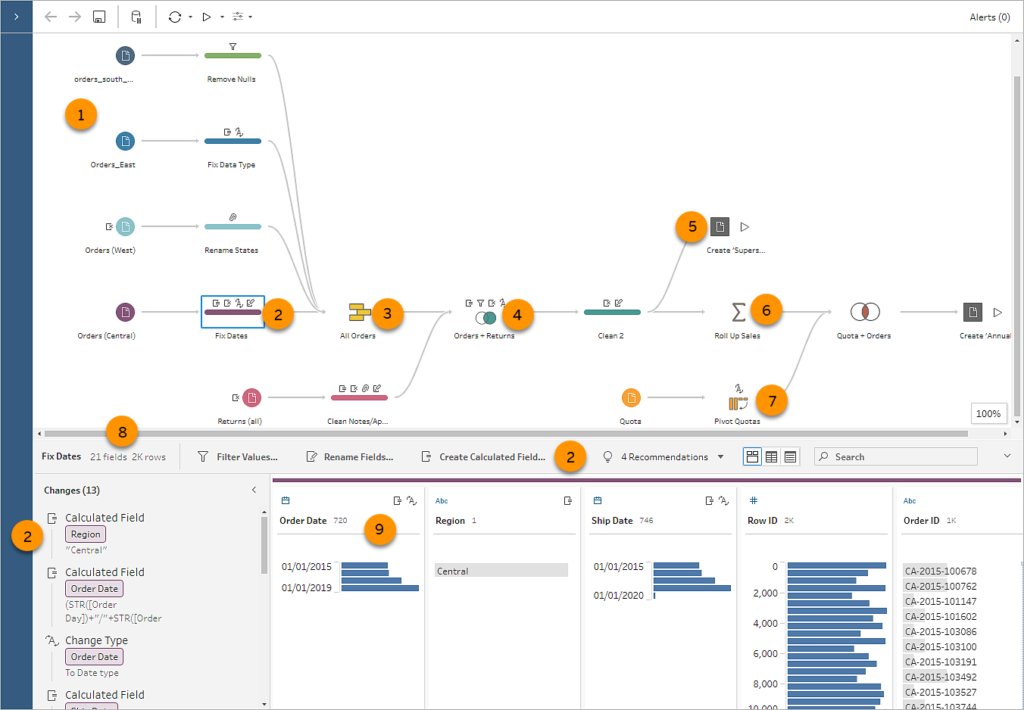Switch to the combined profile and grid view
The height and width of the screenshot is (710, 1024).
[x=754, y=456]
